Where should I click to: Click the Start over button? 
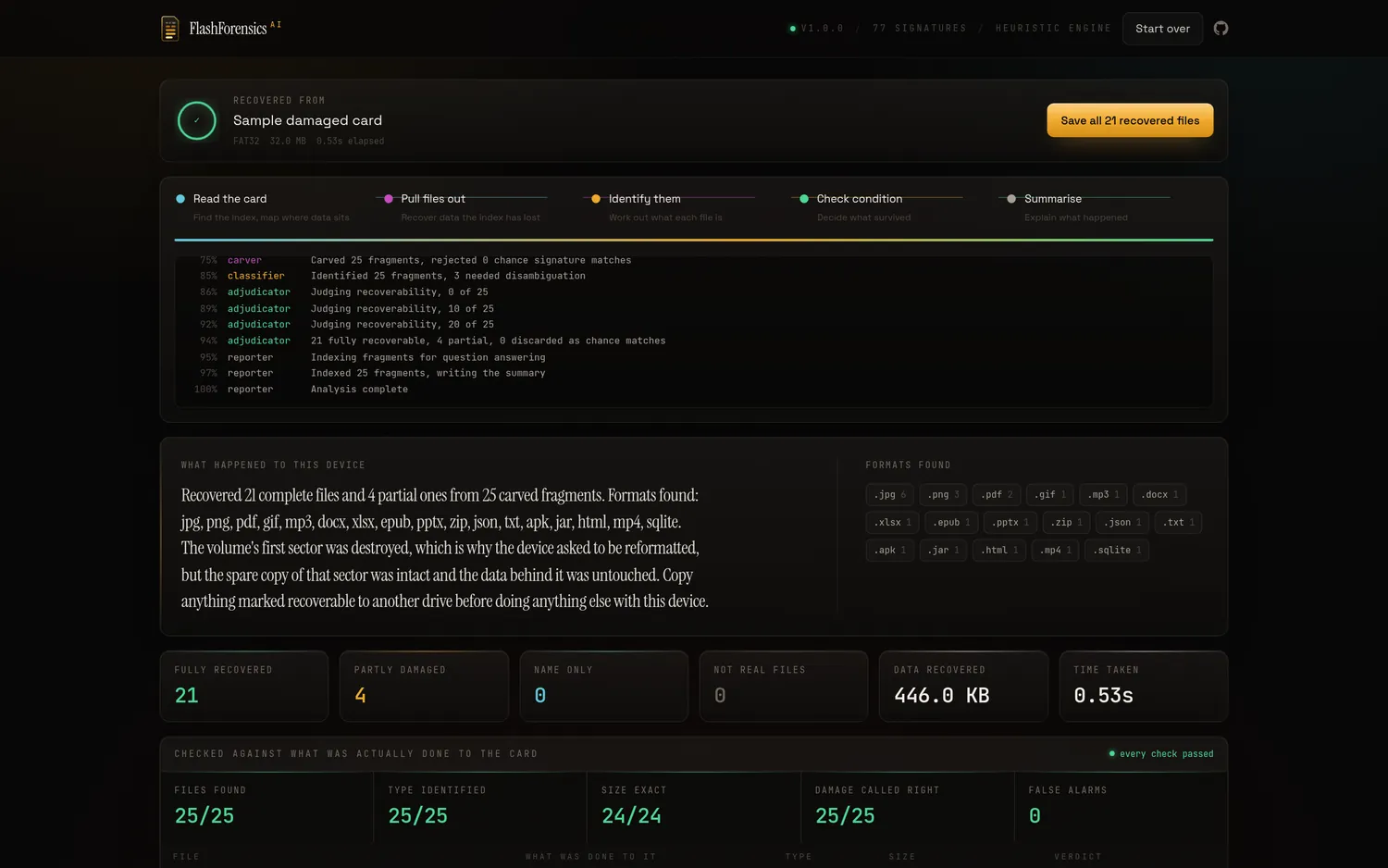(1162, 29)
